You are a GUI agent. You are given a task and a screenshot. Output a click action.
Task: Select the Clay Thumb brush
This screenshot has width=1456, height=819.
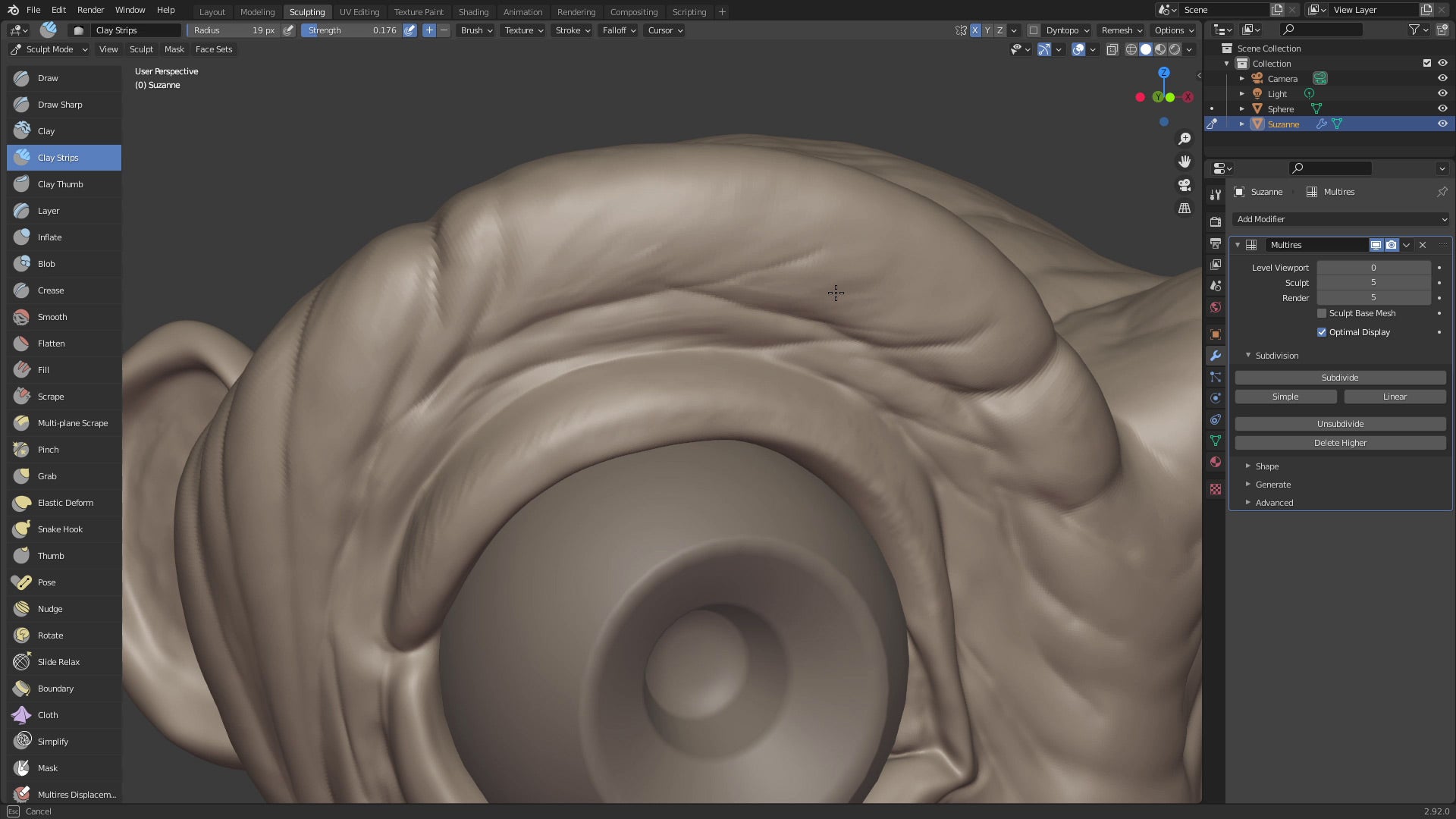tap(64, 184)
